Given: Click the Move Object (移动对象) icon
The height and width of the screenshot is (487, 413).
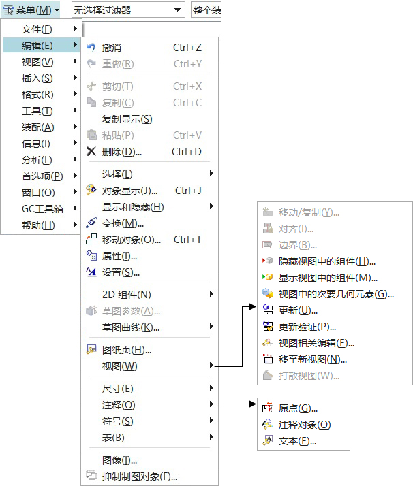Looking at the screenshot, I should [91, 239].
